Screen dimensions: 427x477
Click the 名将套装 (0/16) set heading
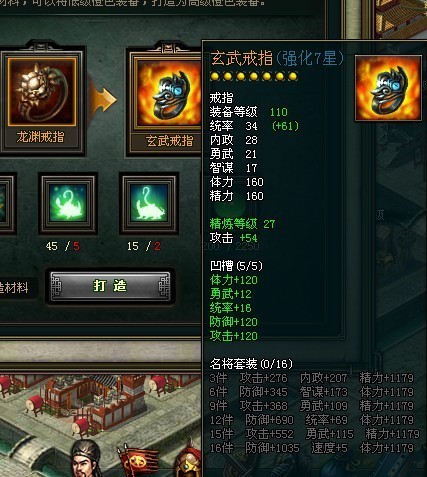(x=251, y=364)
